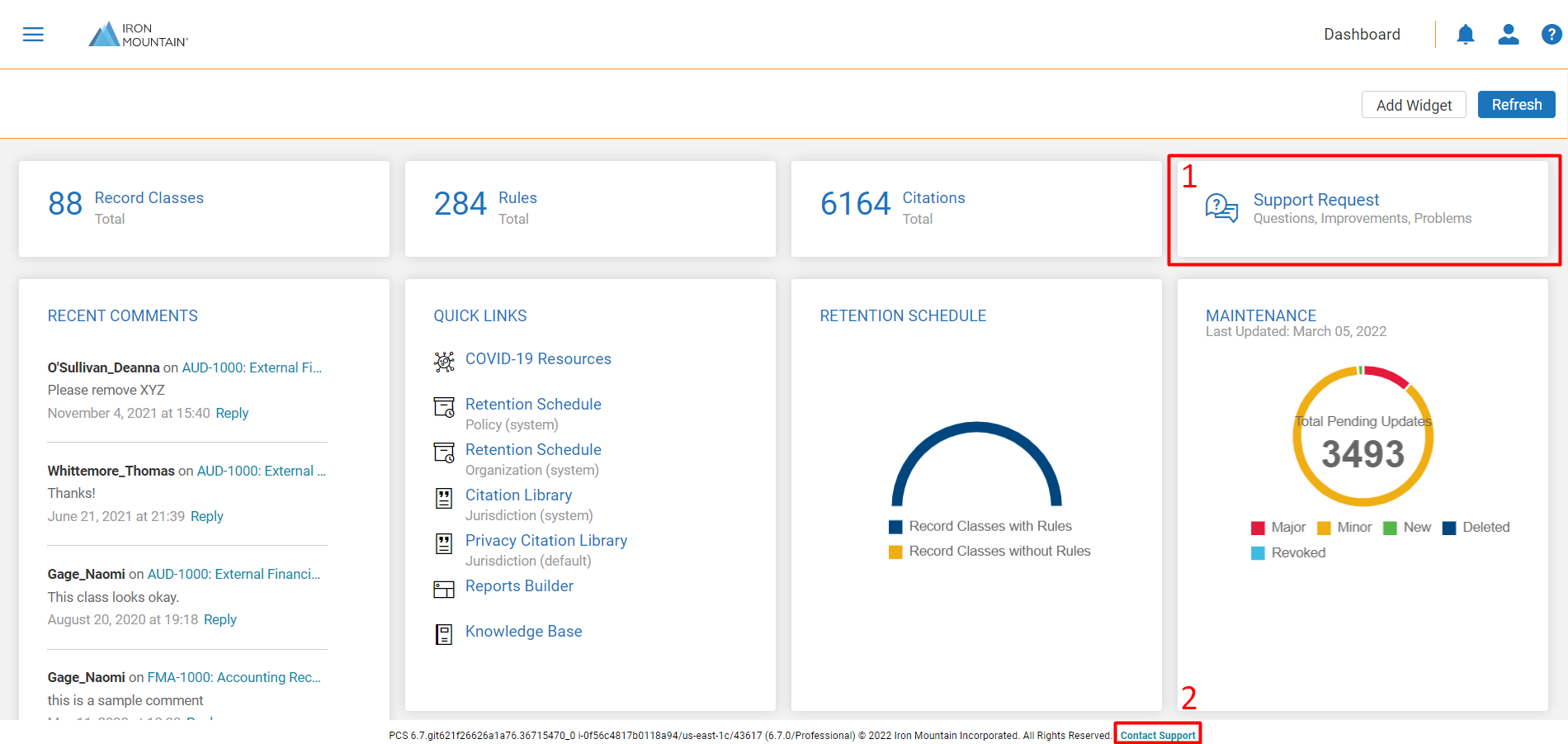This screenshot has height=744, width=1568.
Task: Click Contact Support footer link
Action: (1157, 735)
